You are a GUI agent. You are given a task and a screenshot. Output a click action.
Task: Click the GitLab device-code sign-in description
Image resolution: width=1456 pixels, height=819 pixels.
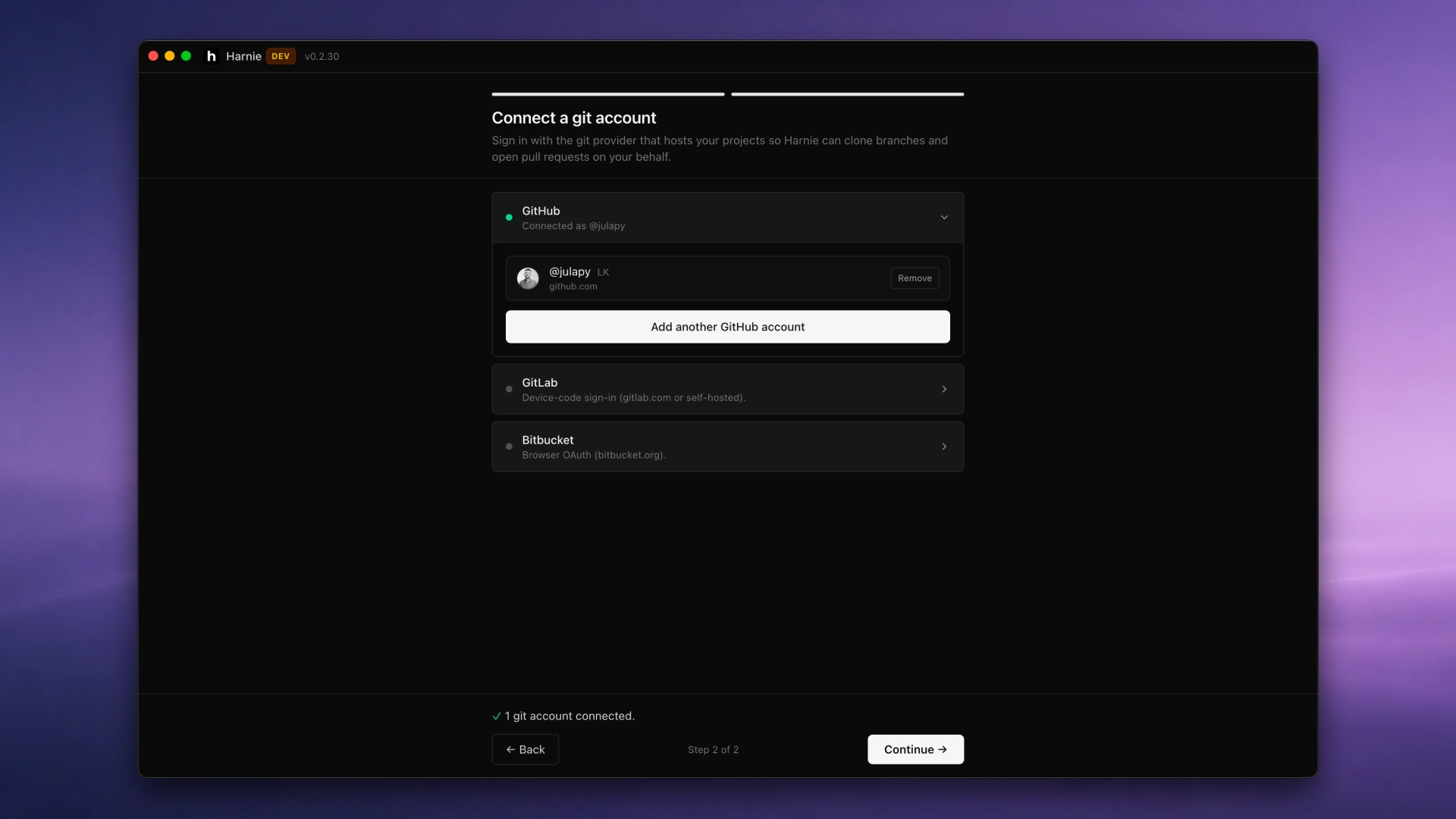tap(633, 397)
